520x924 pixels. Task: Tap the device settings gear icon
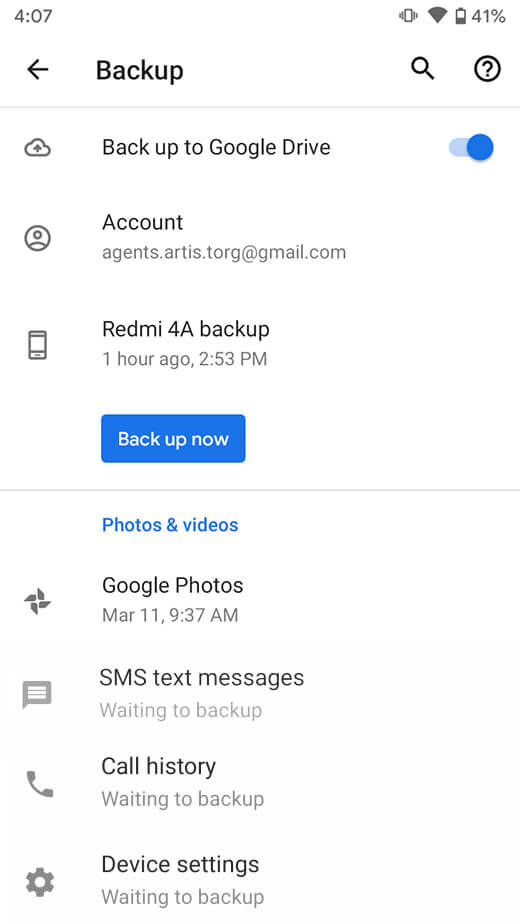40,882
